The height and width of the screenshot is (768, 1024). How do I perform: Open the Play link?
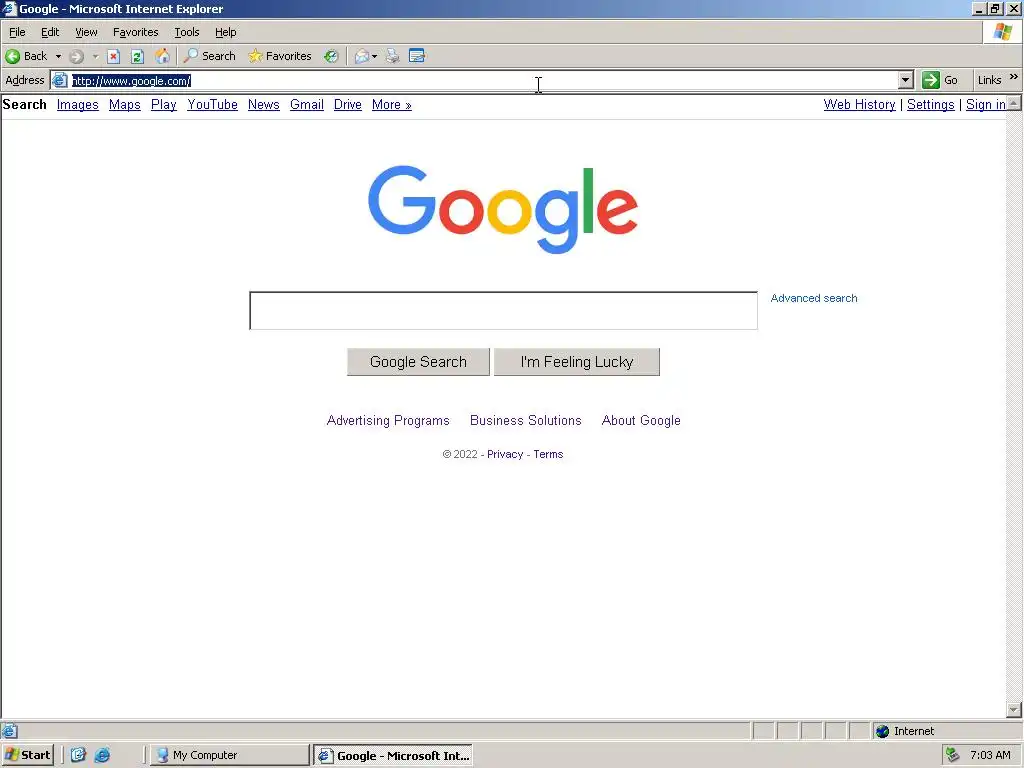pyautogui.click(x=164, y=104)
